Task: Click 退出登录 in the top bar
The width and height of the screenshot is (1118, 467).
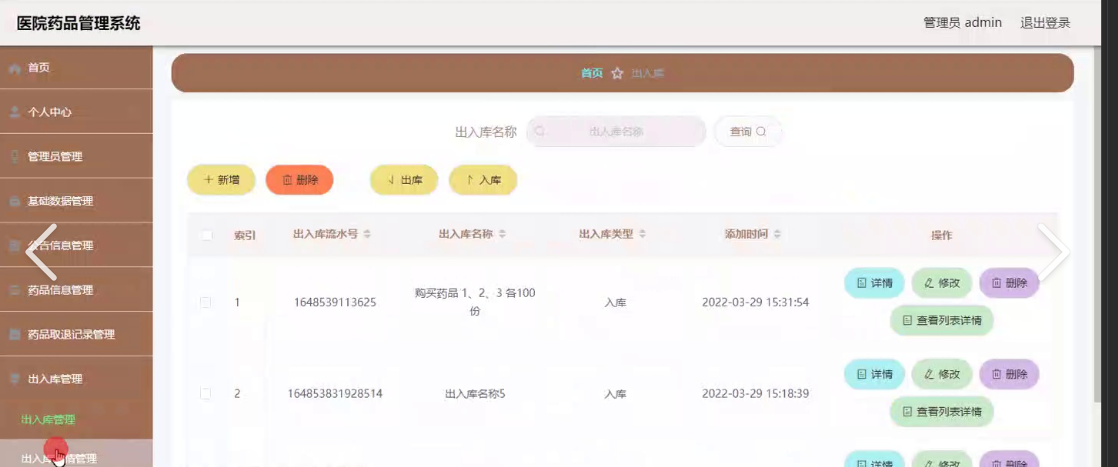Action: click(x=1045, y=23)
